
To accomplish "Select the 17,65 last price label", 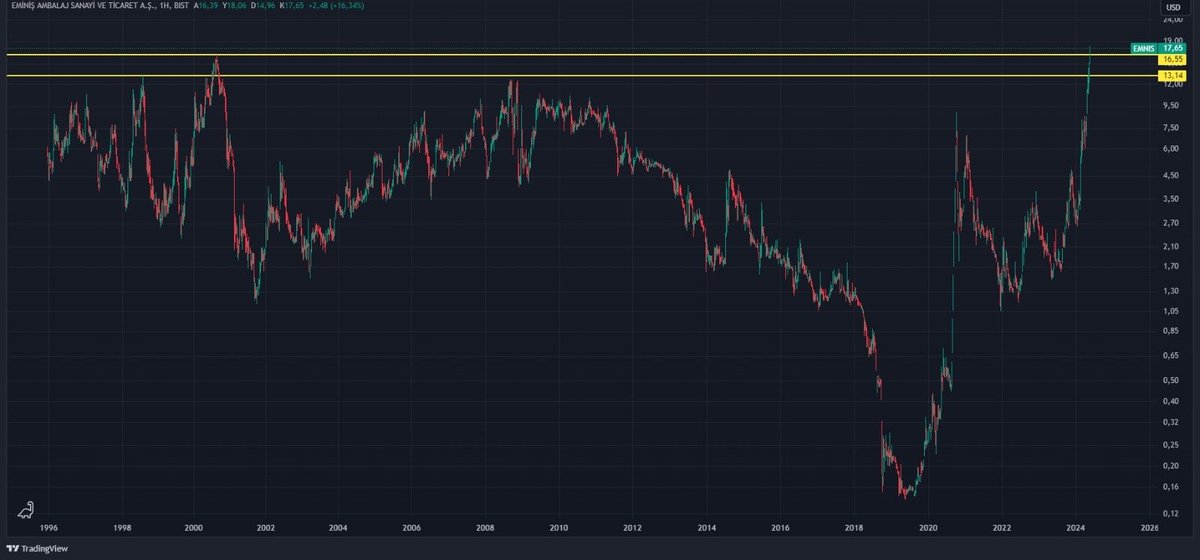I will tap(1173, 48).
